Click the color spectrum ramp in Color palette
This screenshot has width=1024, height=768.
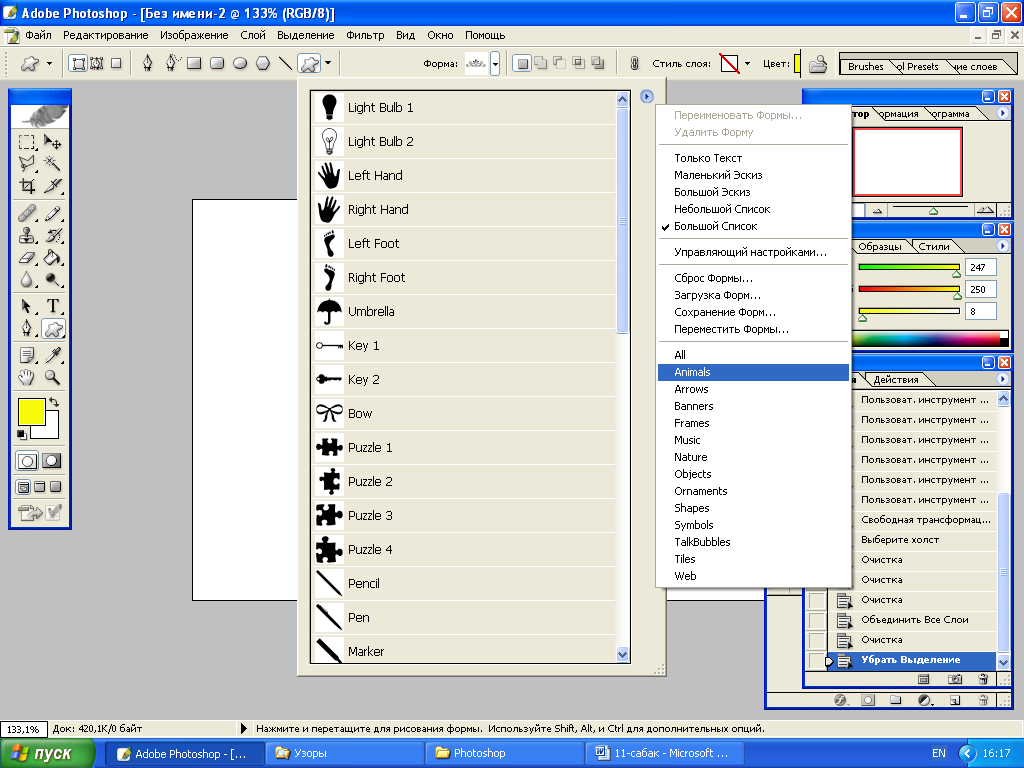pyautogui.click(x=928, y=338)
